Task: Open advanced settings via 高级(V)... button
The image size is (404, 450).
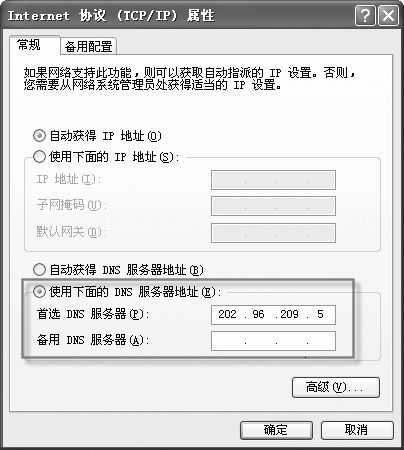Action: click(336, 387)
